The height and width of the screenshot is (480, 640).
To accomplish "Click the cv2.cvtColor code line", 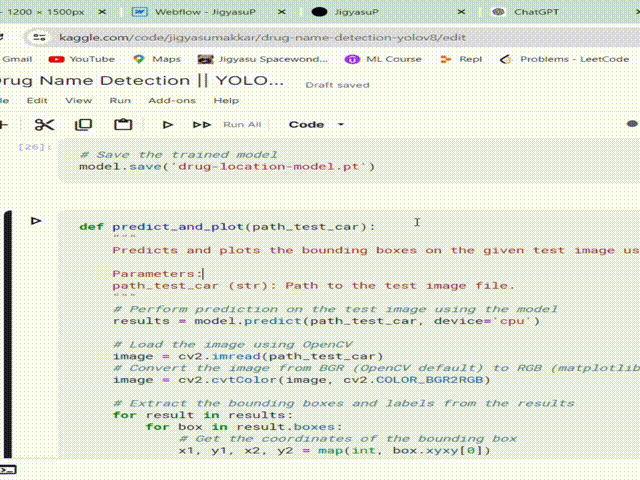I will pos(301,380).
